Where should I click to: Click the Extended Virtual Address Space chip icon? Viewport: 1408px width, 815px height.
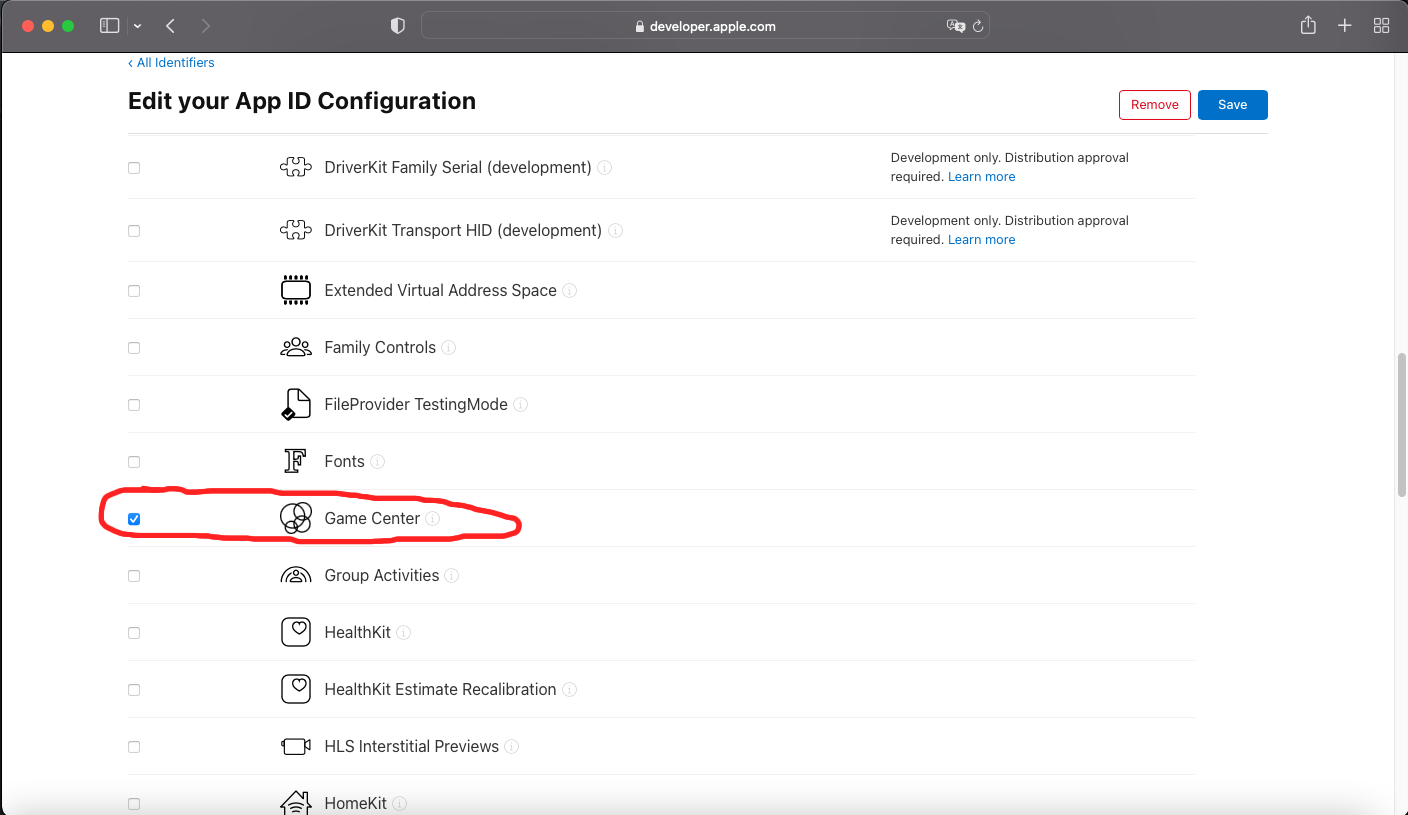[x=296, y=289]
